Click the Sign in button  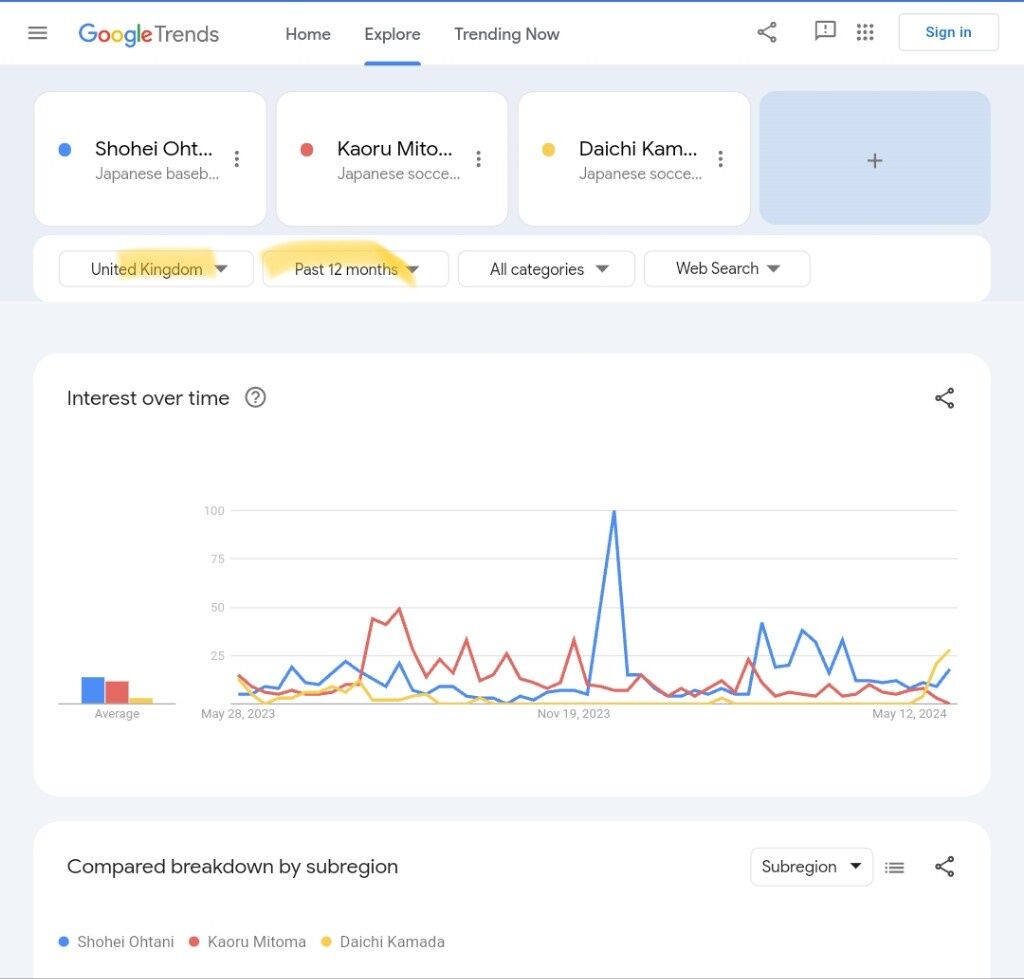tap(948, 32)
